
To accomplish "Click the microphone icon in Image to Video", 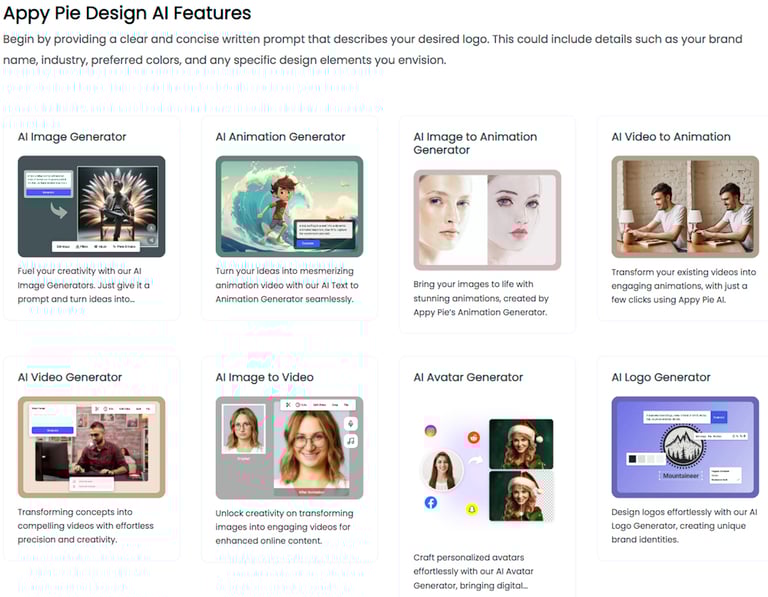I will click(350, 423).
